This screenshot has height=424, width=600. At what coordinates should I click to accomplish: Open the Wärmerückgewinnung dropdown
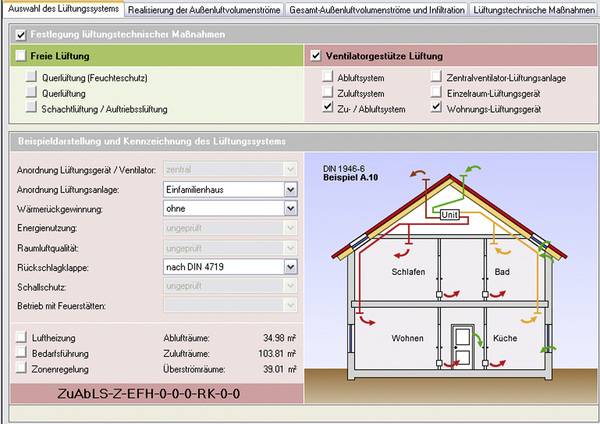290,209
